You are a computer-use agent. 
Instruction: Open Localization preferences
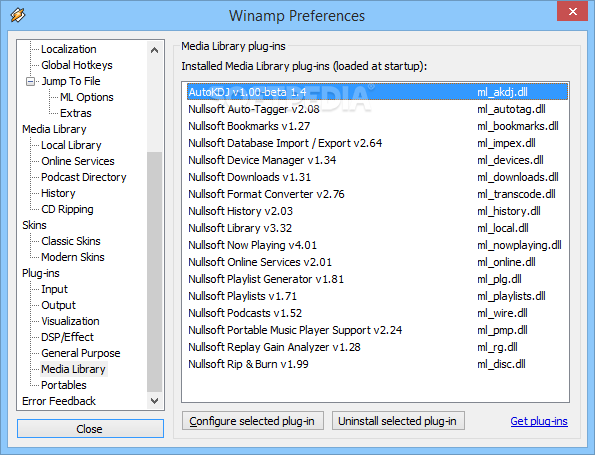tap(69, 49)
